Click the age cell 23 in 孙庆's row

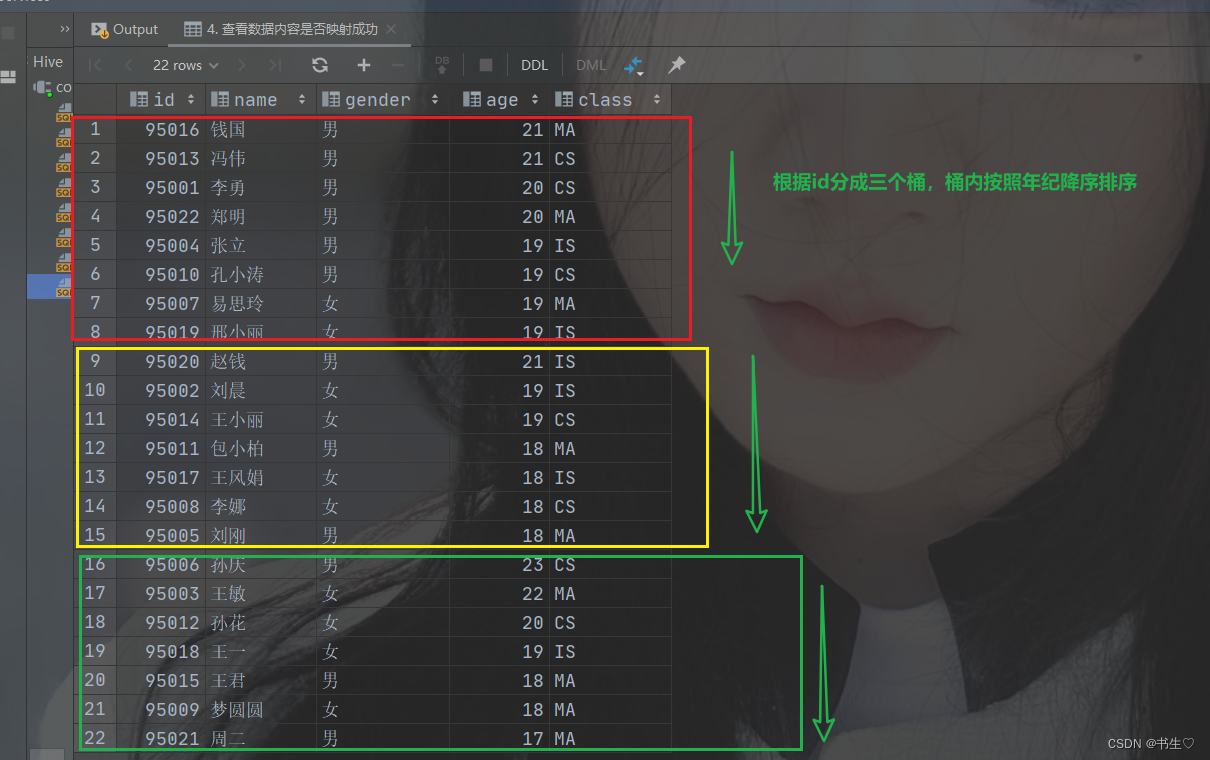click(499, 564)
